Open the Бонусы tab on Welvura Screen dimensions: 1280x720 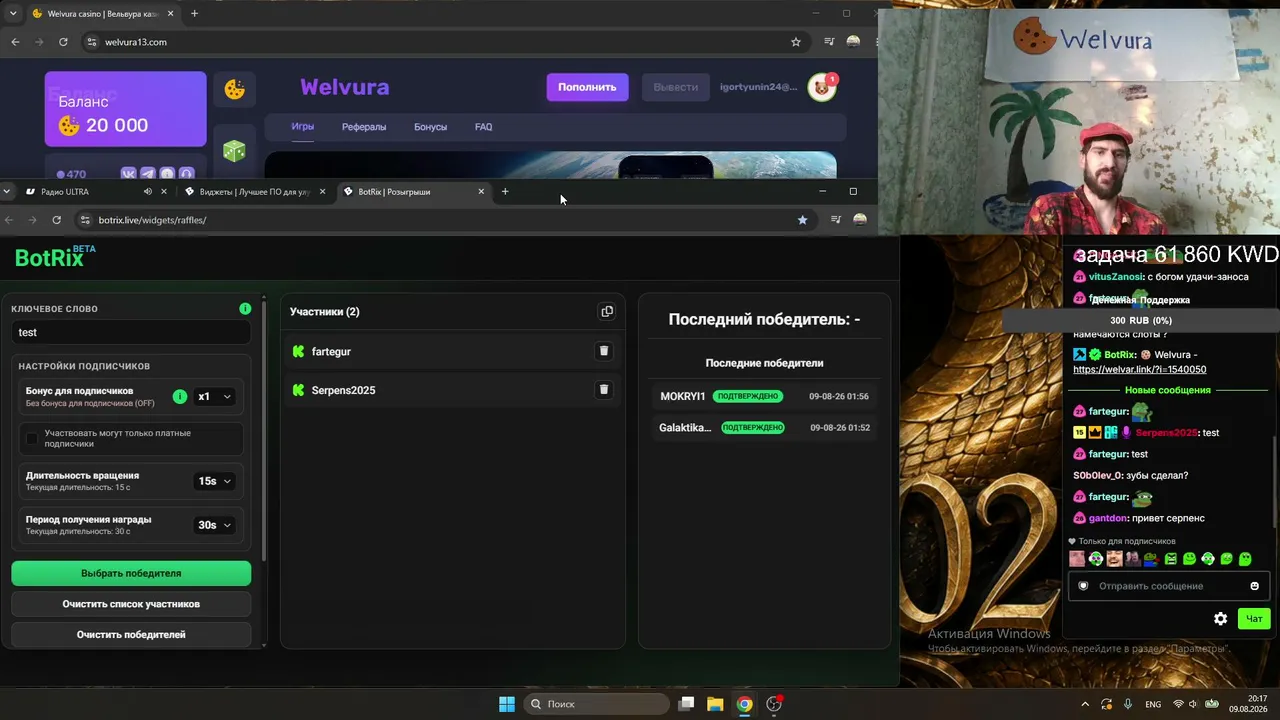pos(431,127)
